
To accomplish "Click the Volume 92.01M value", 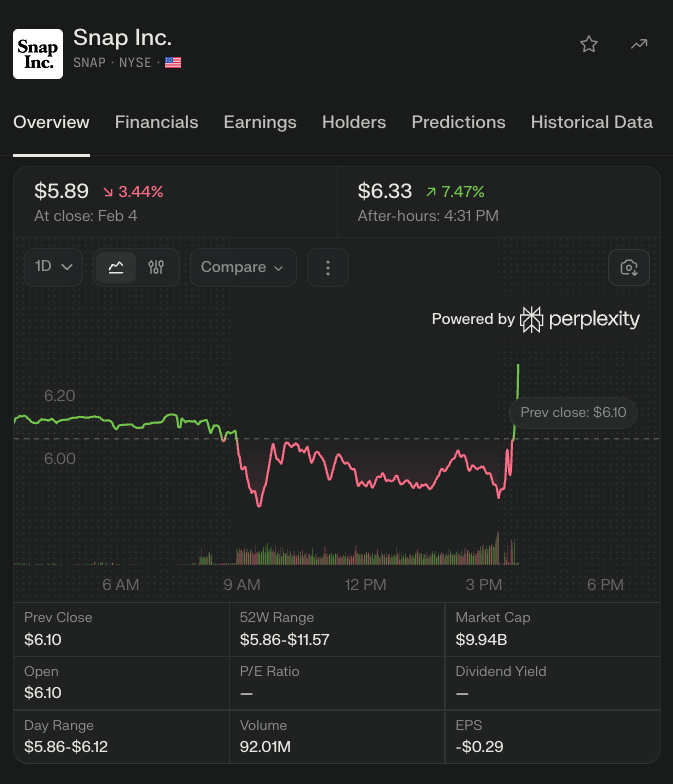I will coord(265,747).
